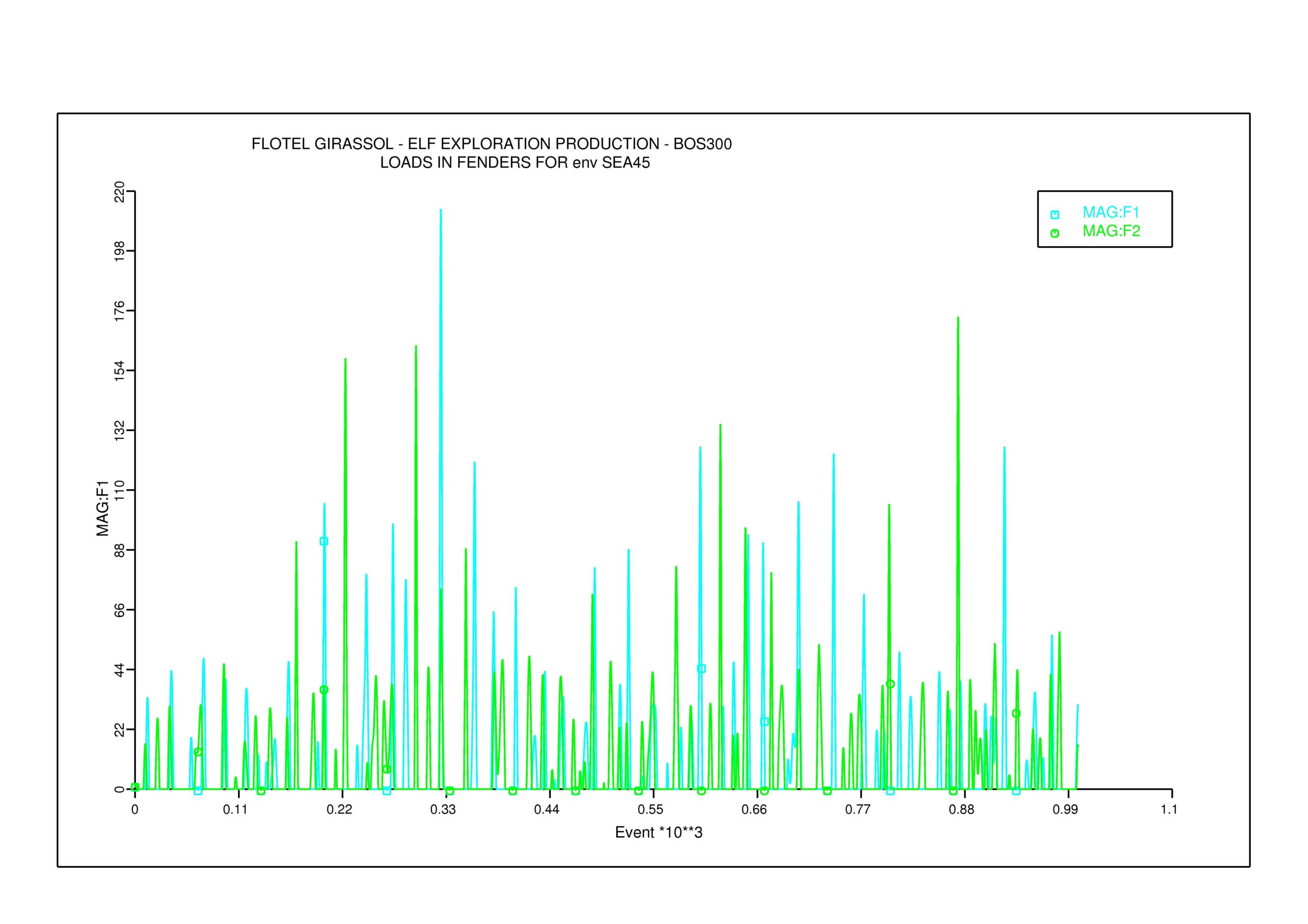Click the Event *10**3 axis label
This screenshot has width=1308, height=924.
(659, 832)
